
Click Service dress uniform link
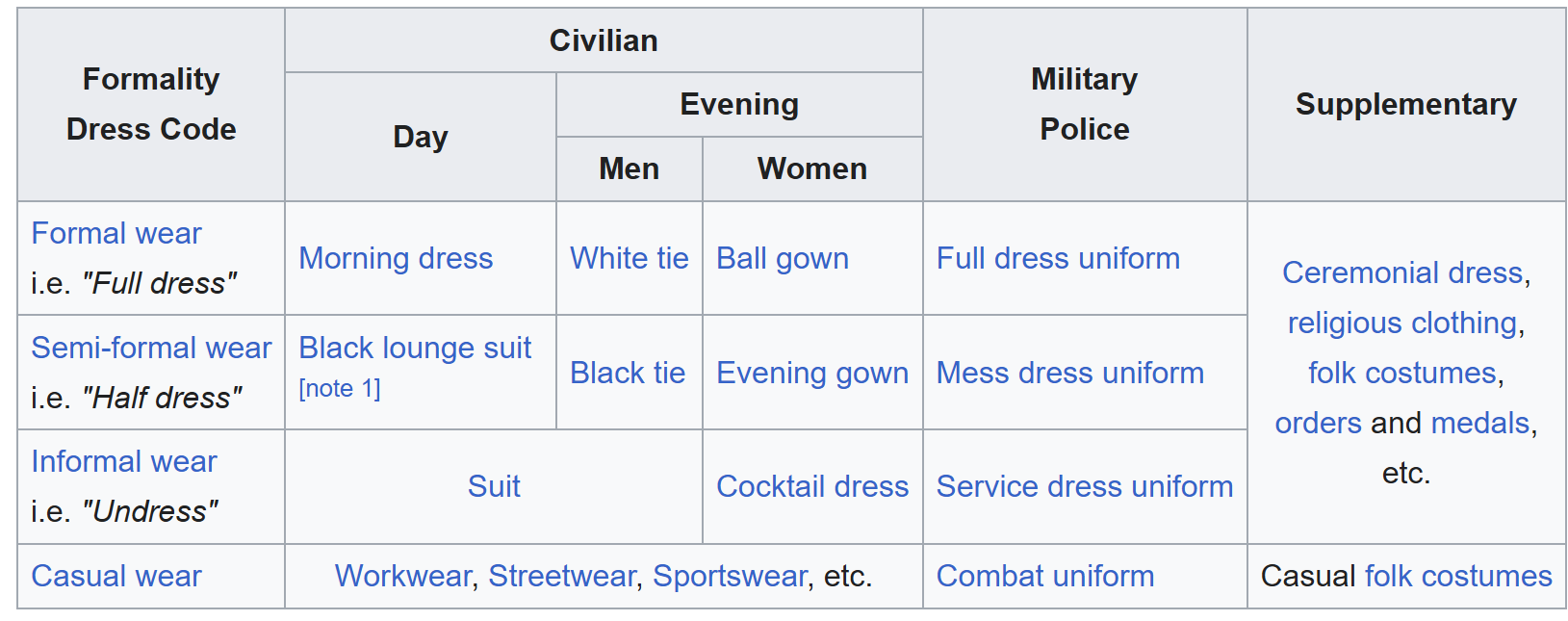pyautogui.click(x=1085, y=486)
